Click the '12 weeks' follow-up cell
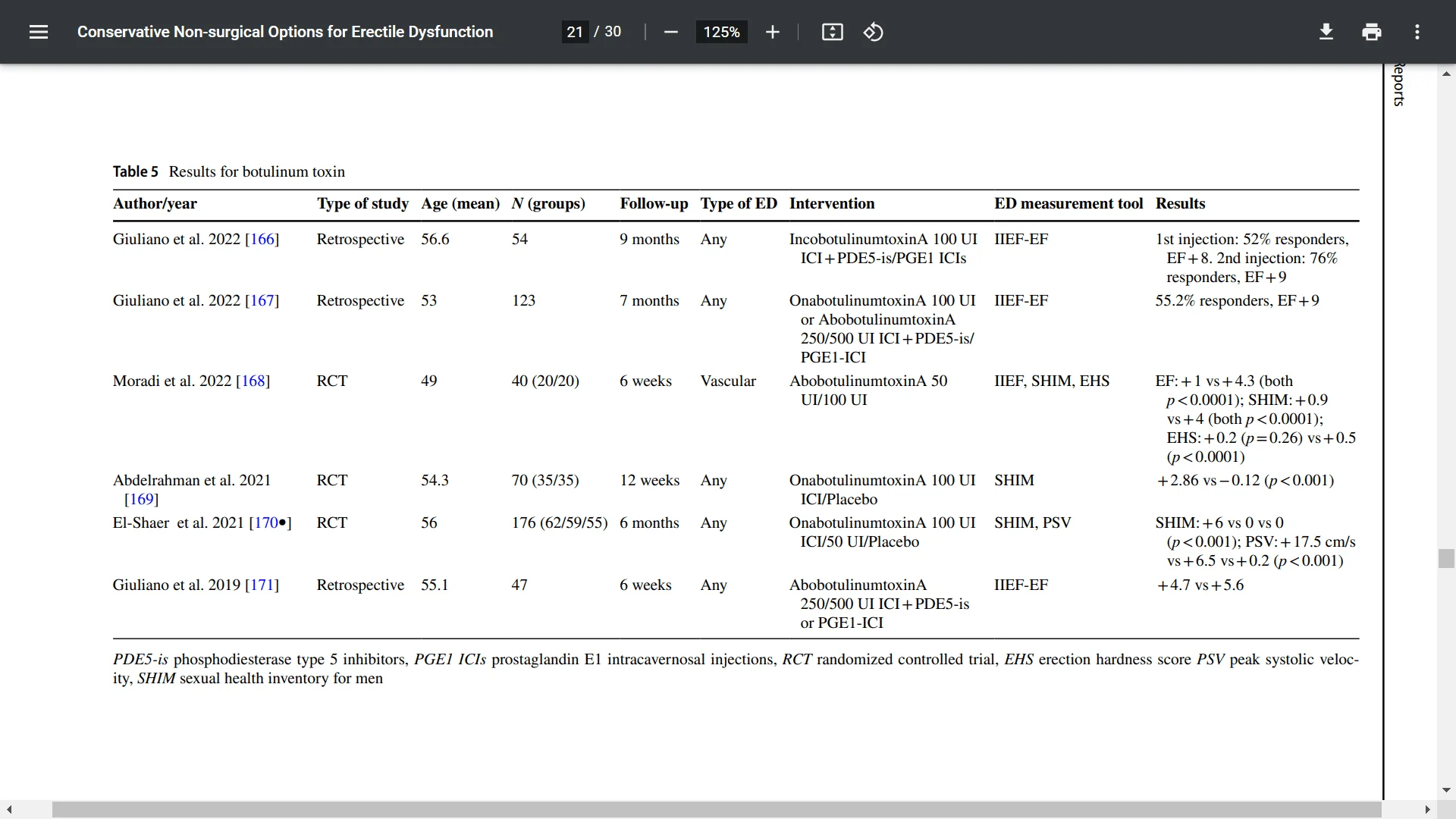Screen dimensions: 1456x819 click(x=650, y=480)
